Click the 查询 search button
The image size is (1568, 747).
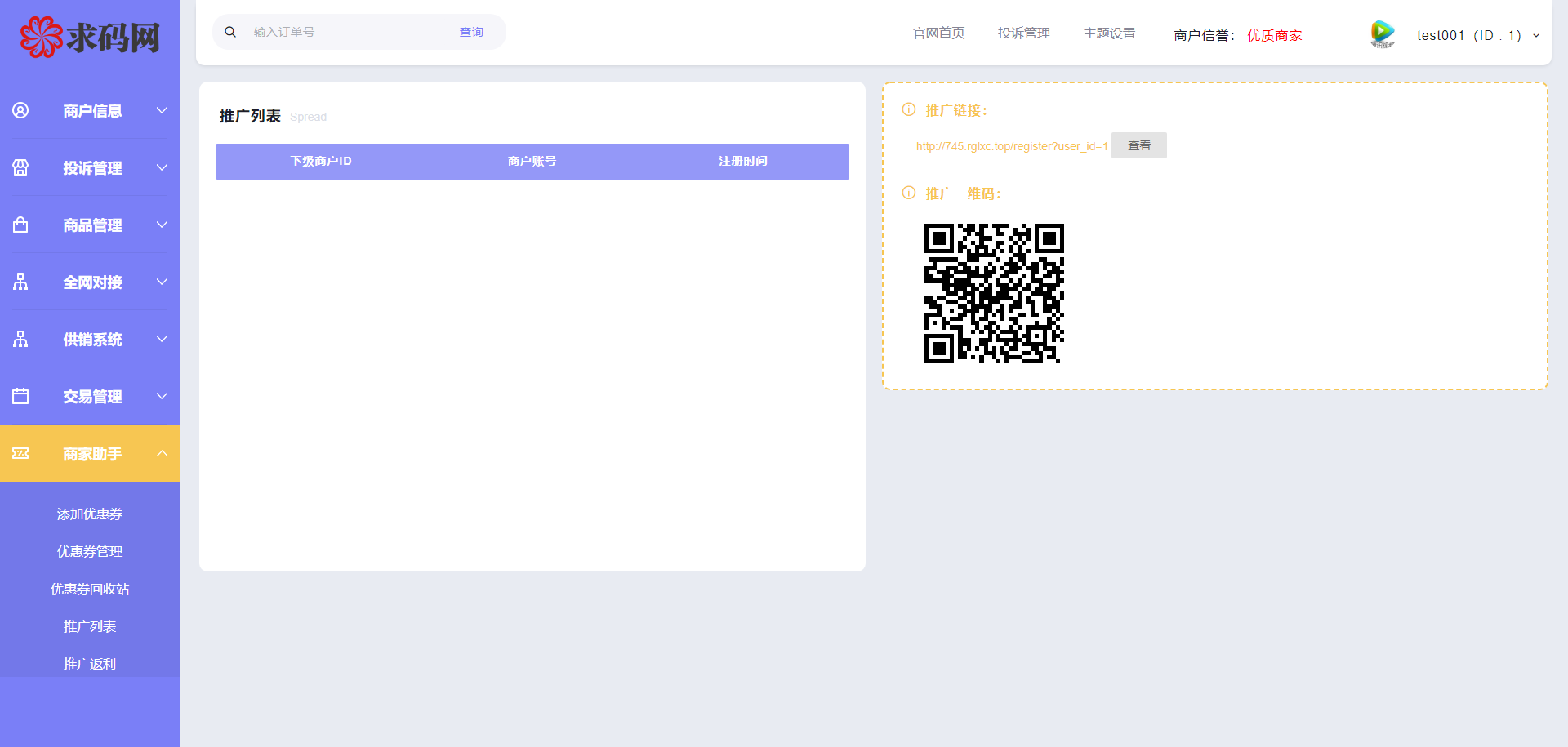(471, 32)
